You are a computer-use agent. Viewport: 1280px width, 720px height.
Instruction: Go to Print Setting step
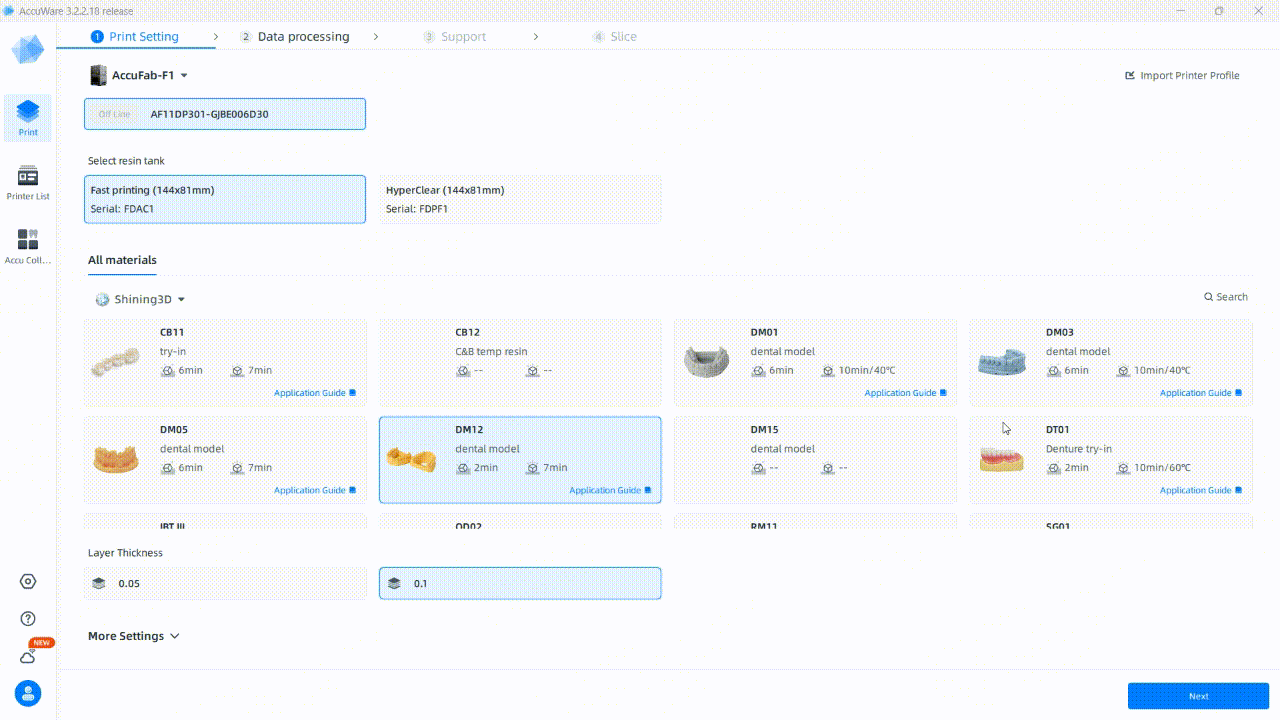[x=135, y=37]
